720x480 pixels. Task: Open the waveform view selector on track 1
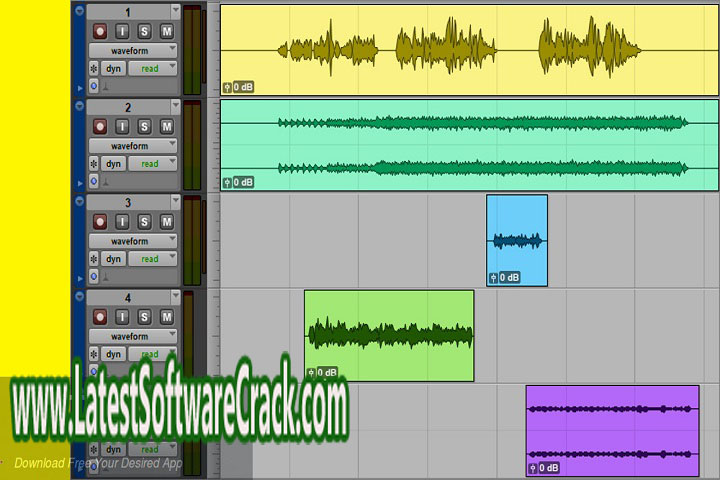[x=132, y=49]
